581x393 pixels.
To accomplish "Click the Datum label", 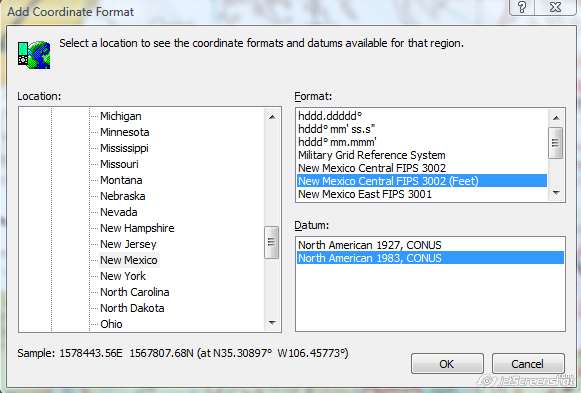I will click(x=312, y=225).
